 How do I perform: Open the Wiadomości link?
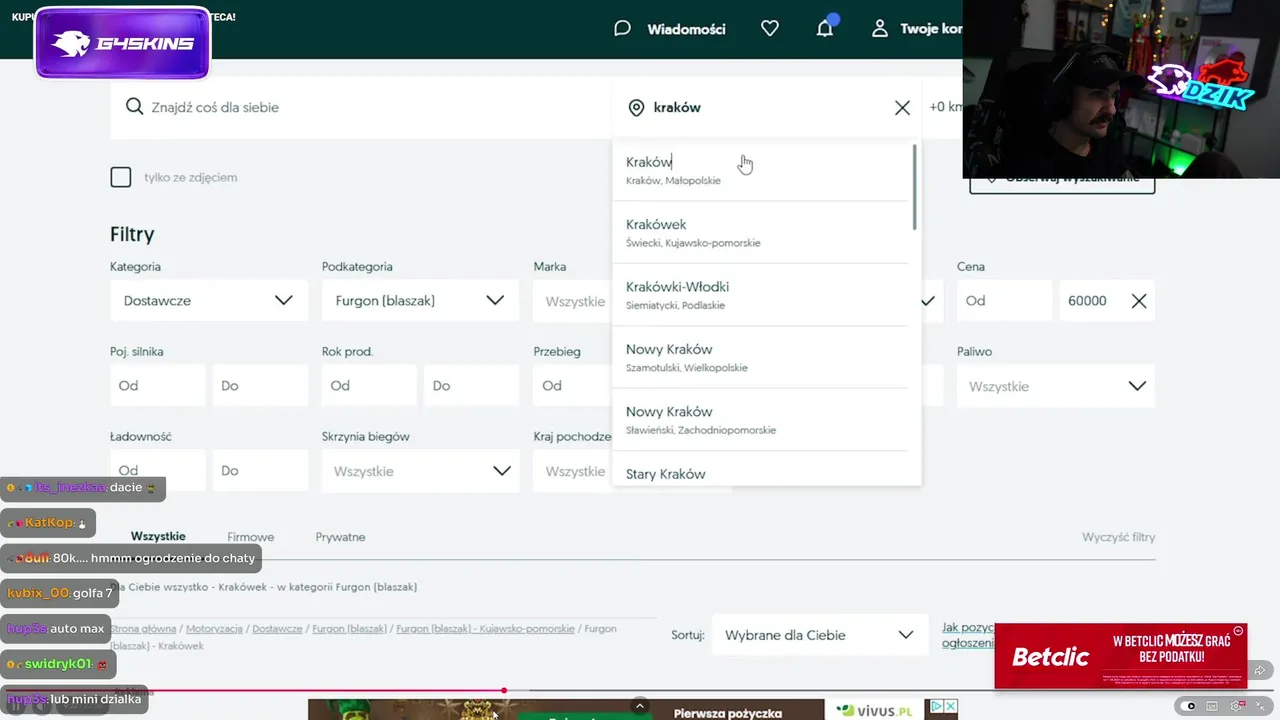pos(686,29)
